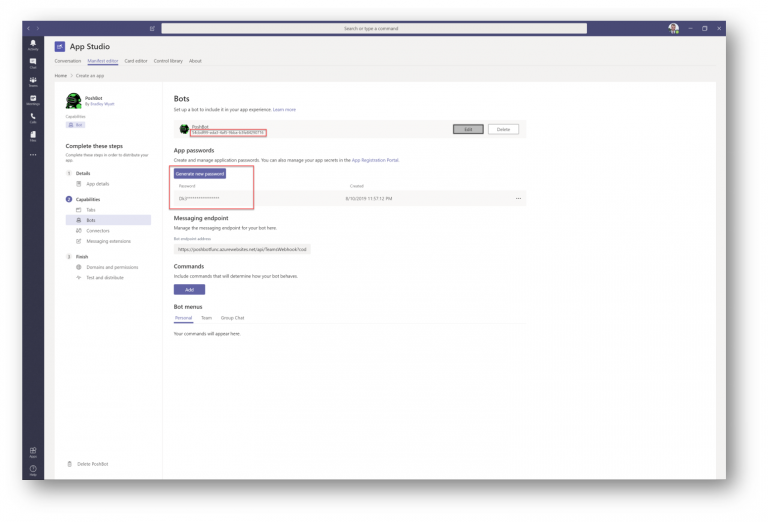Click the trash icon beside Delete PoshBot
Image resolution: width=768 pixels, height=522 pixels.
click(69, 464)
